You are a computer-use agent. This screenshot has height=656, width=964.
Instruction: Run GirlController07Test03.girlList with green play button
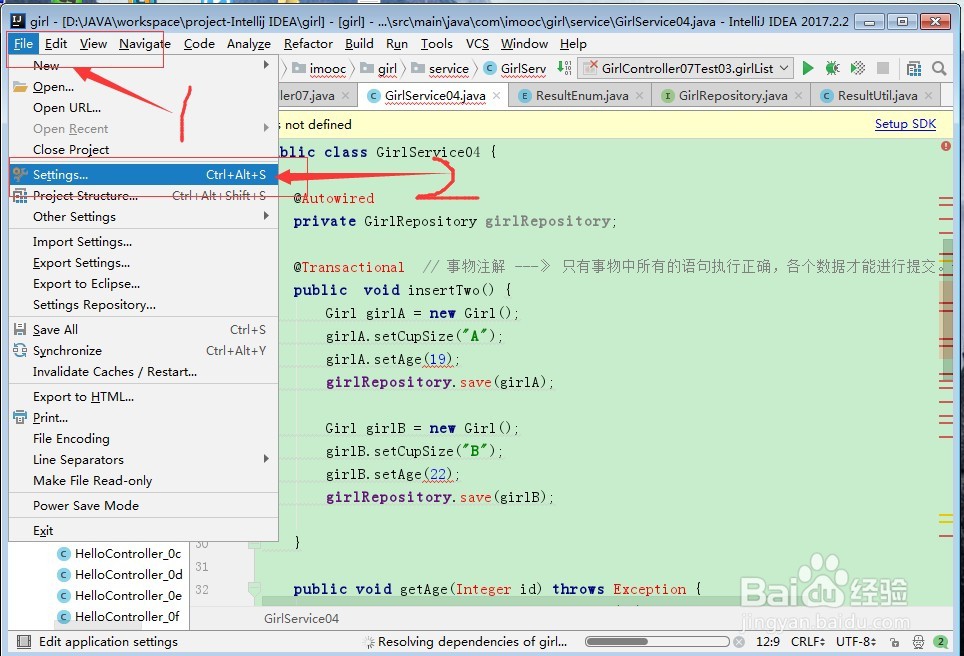(x=808, y=68)
